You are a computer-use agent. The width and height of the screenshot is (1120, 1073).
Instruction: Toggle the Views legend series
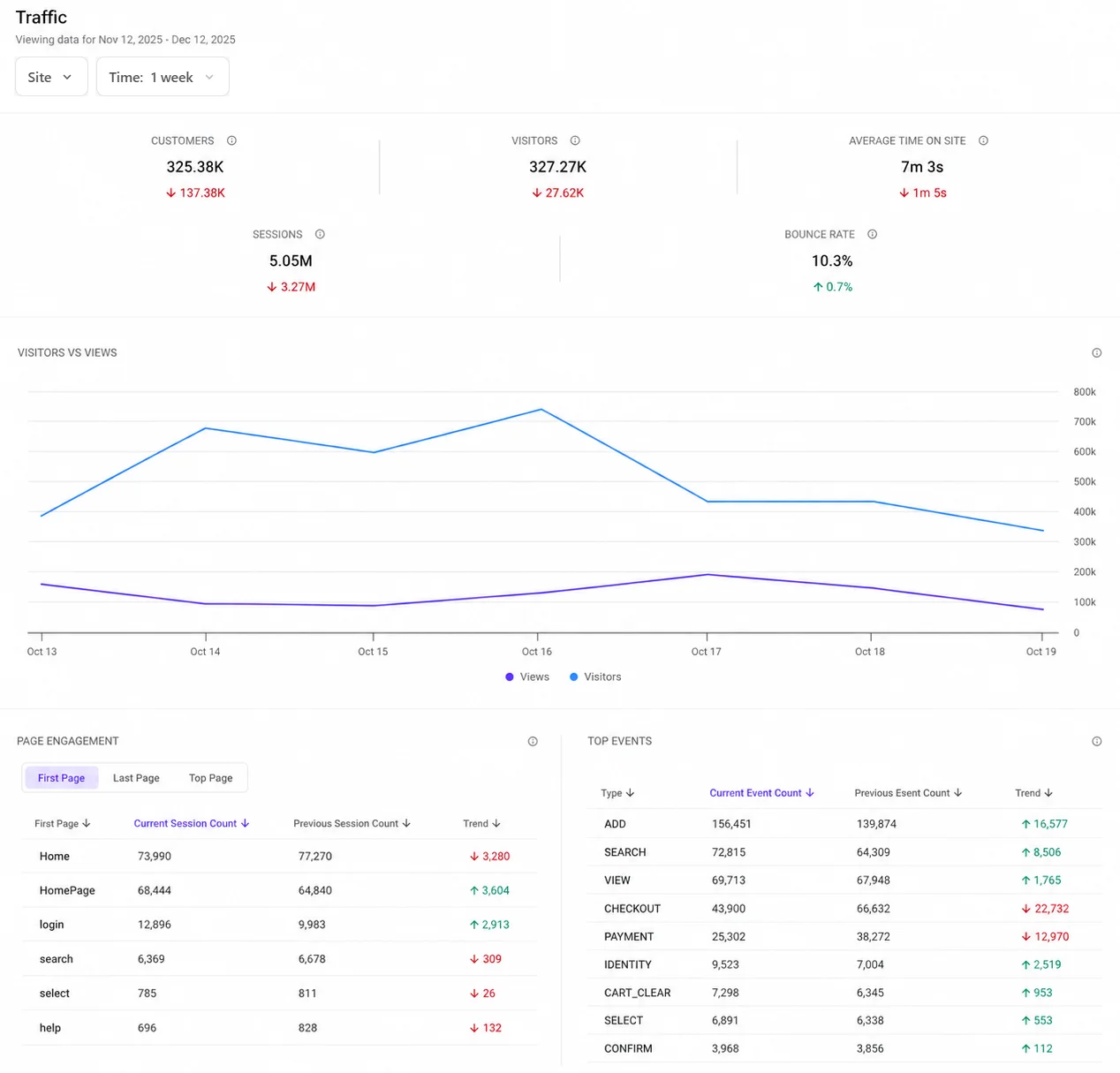(x=527, y=676)
